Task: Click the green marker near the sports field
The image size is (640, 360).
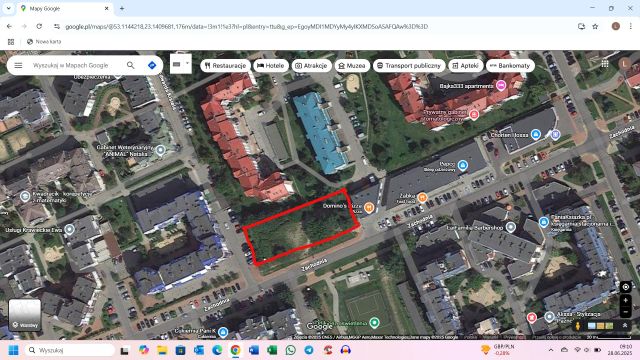Action: (374, 322)
